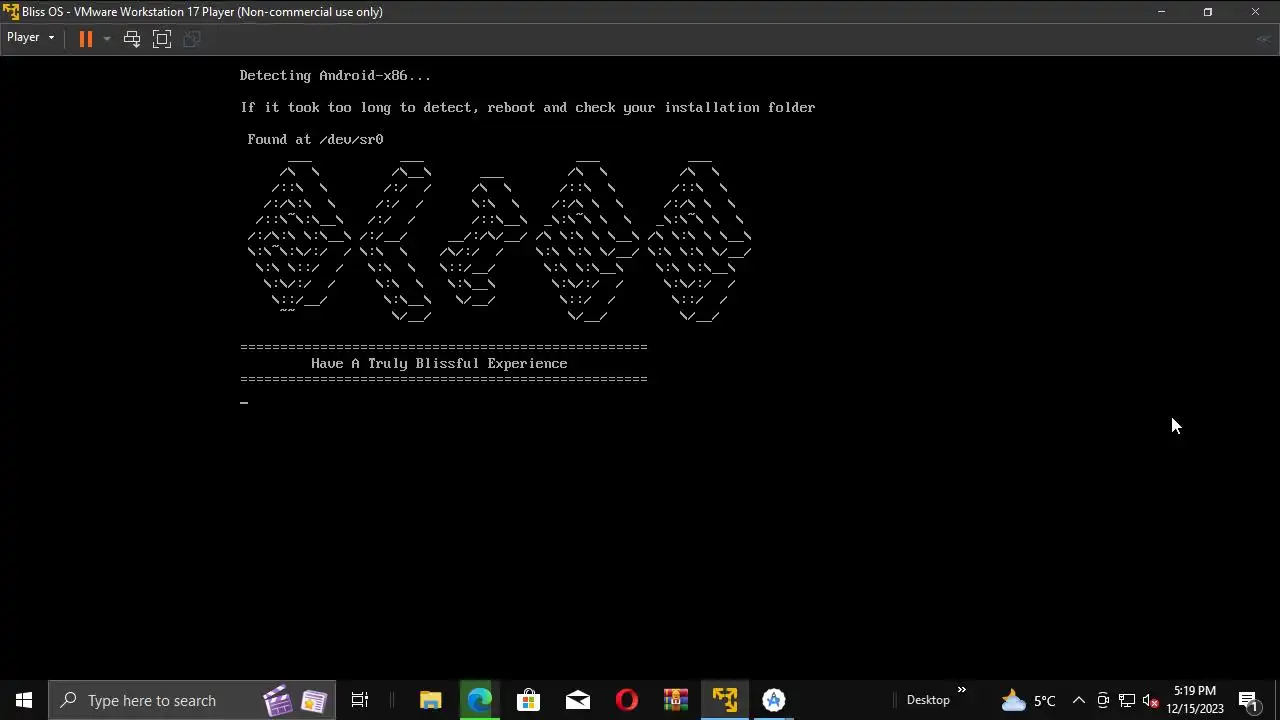
Task: Click the Meet Now tray icon
Action: [1103, 700]
